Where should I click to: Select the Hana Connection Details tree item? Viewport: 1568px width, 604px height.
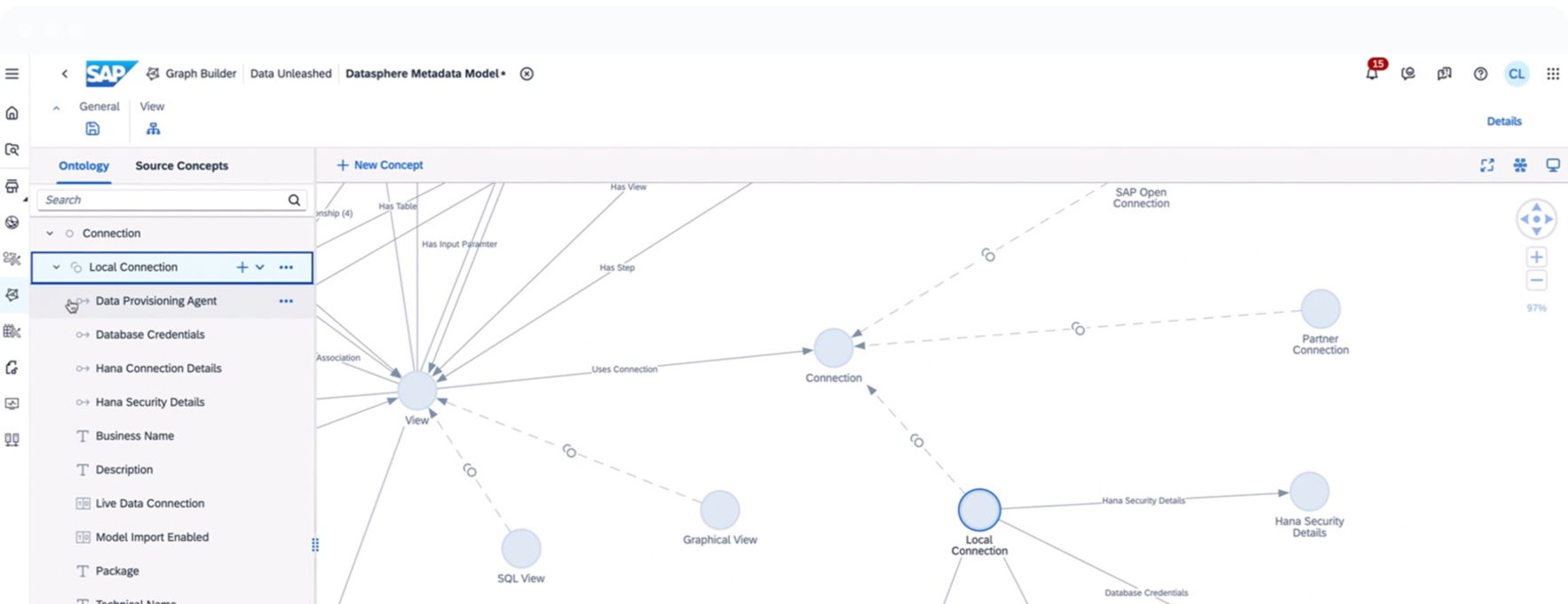pos(158,369)
